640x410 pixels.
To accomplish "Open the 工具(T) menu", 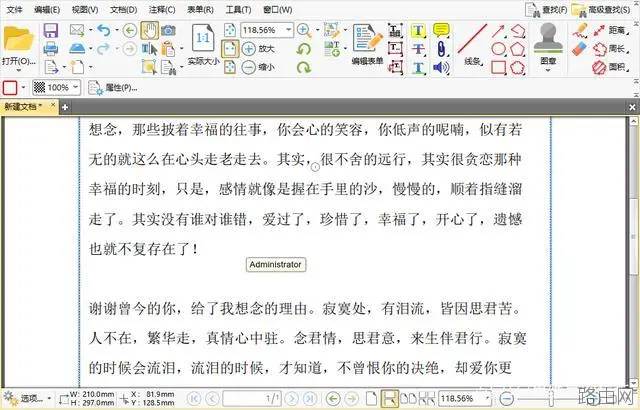I will pos(238,9).
